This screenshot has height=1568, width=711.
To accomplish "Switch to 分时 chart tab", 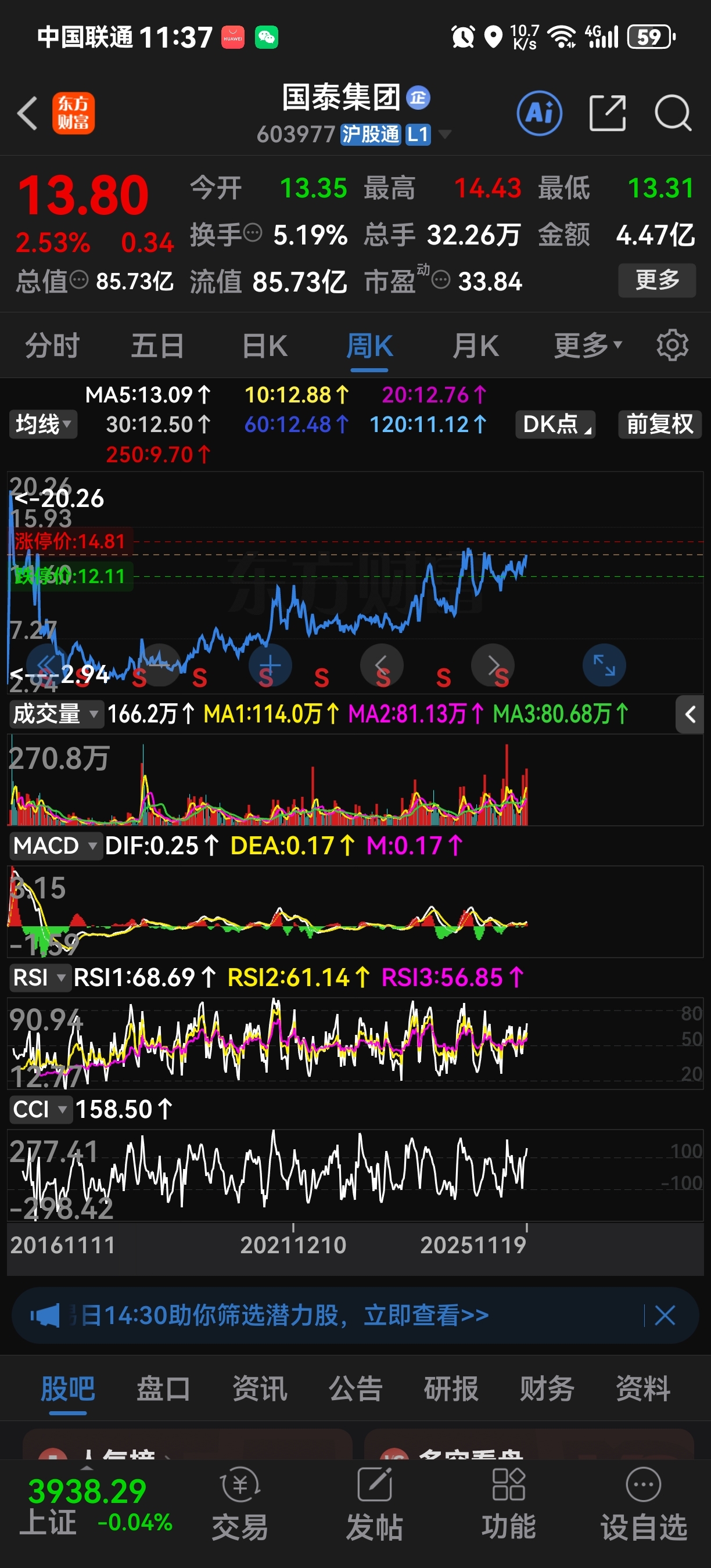I will (52, 345).
